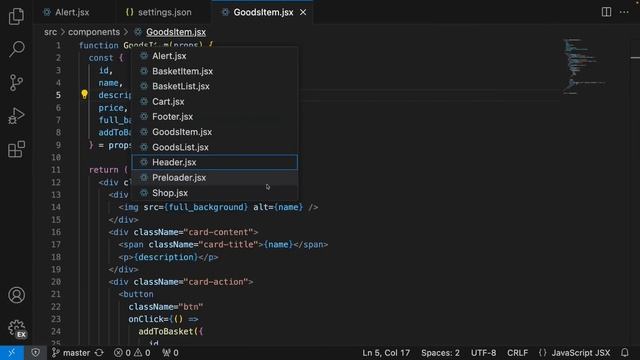
Task: Click line number 20 in gutter
Action: point(56,282)
